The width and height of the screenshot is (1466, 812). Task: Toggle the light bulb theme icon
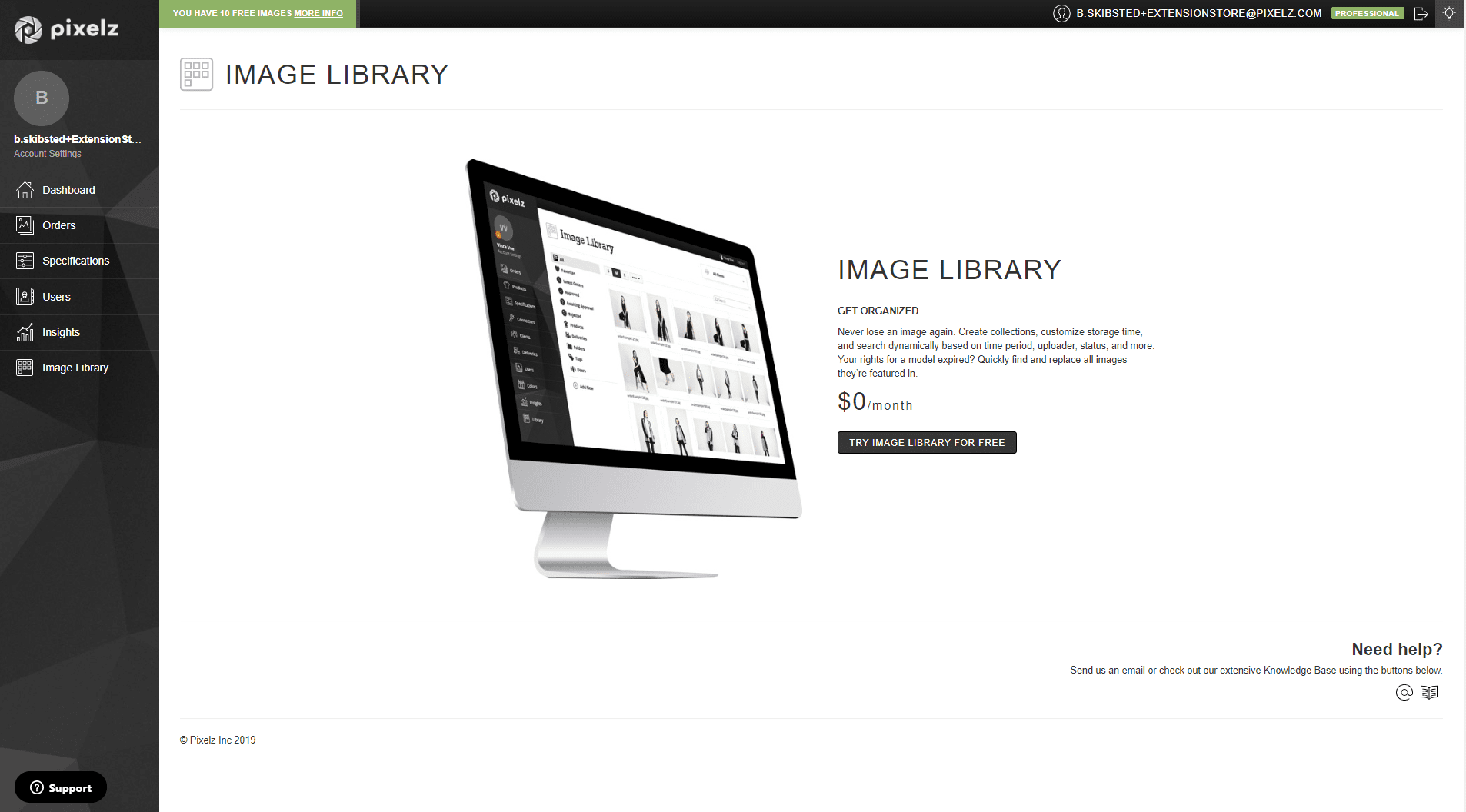point(1449,14)
